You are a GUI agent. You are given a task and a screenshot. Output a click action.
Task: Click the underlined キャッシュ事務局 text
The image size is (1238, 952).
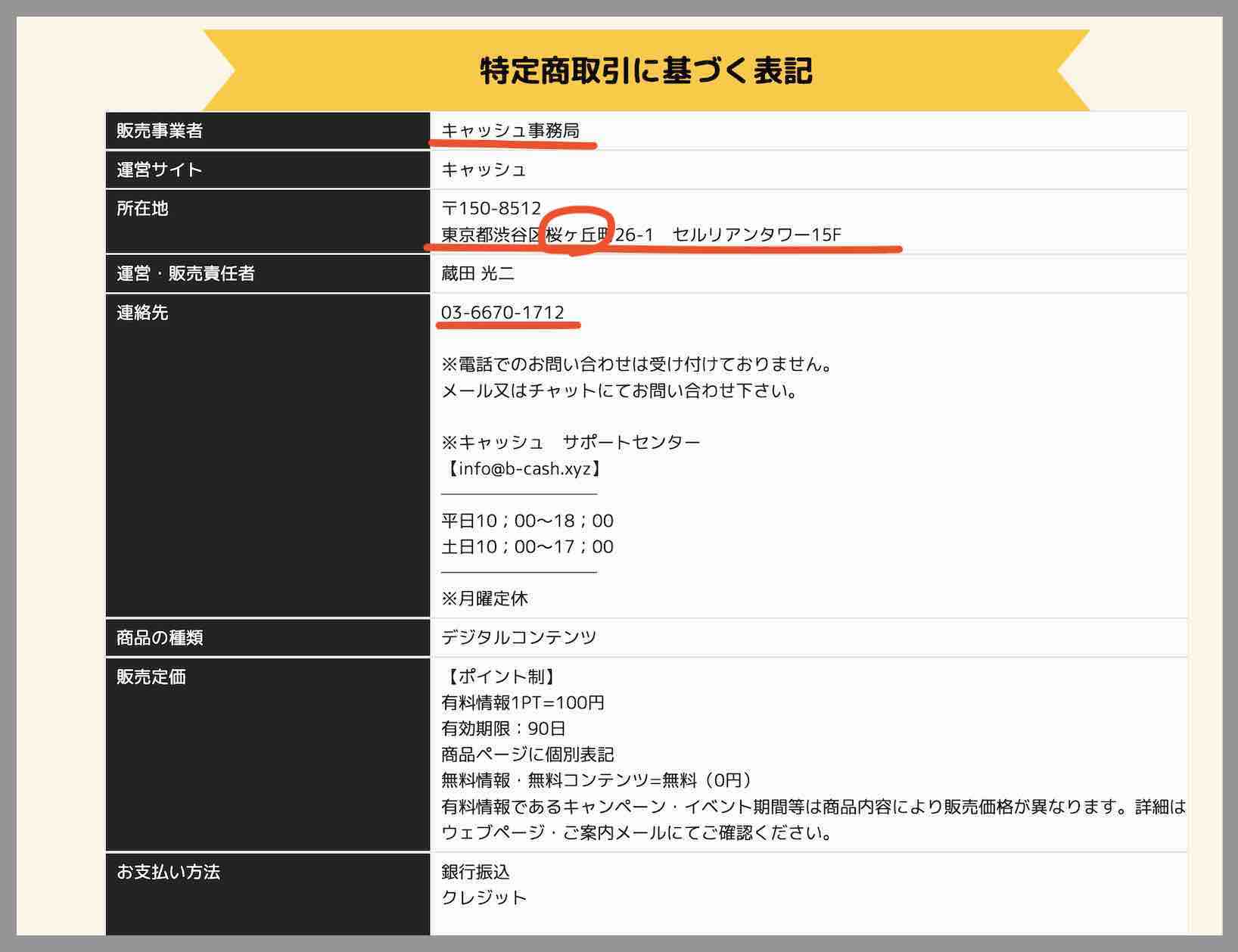point(511,130)
